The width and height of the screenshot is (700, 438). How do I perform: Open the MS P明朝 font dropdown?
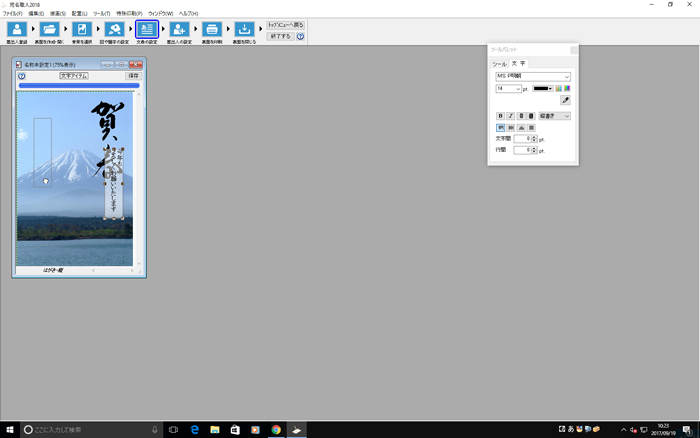pos(533,76)
